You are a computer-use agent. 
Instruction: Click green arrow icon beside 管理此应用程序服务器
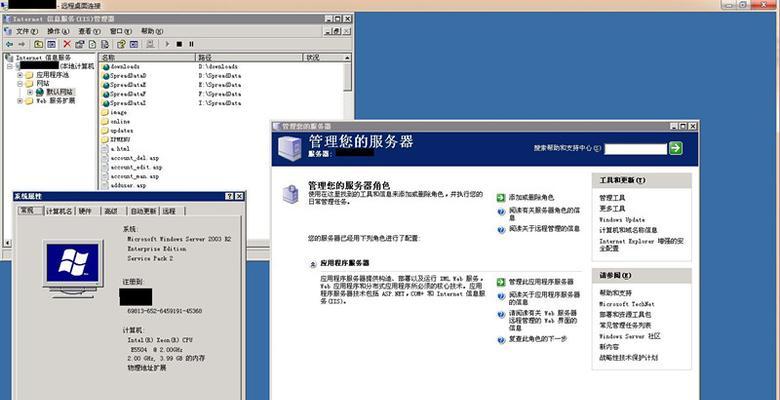[x=501, y=282]
